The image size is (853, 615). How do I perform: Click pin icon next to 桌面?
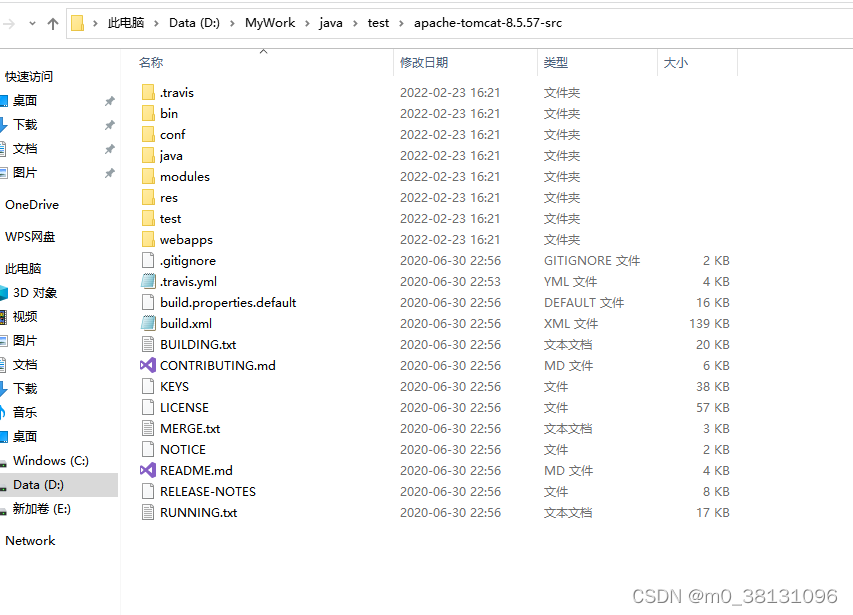pyautogui.click(x=110, y=101)
